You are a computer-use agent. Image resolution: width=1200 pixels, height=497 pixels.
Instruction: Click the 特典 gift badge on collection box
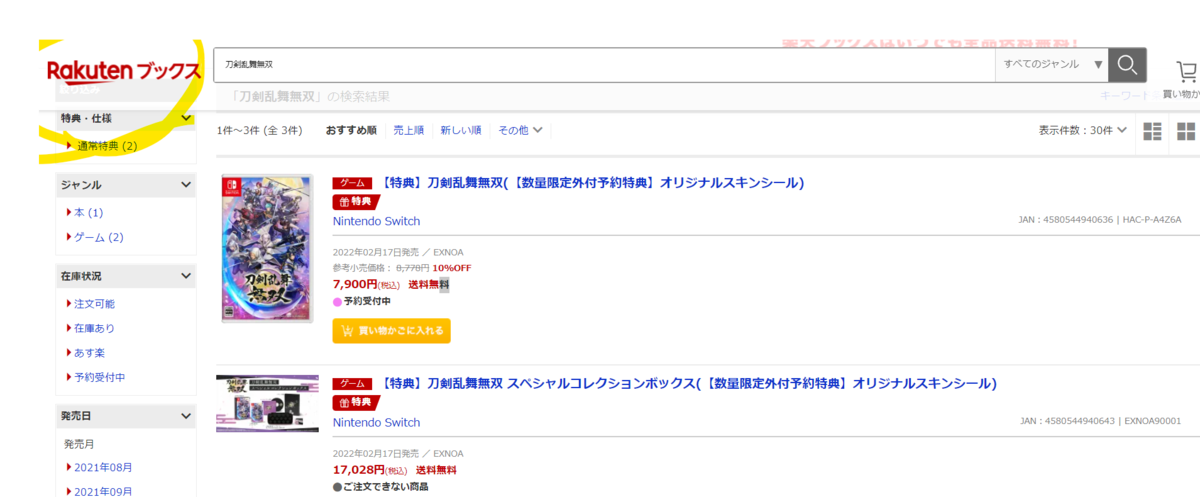pos(356,403)
